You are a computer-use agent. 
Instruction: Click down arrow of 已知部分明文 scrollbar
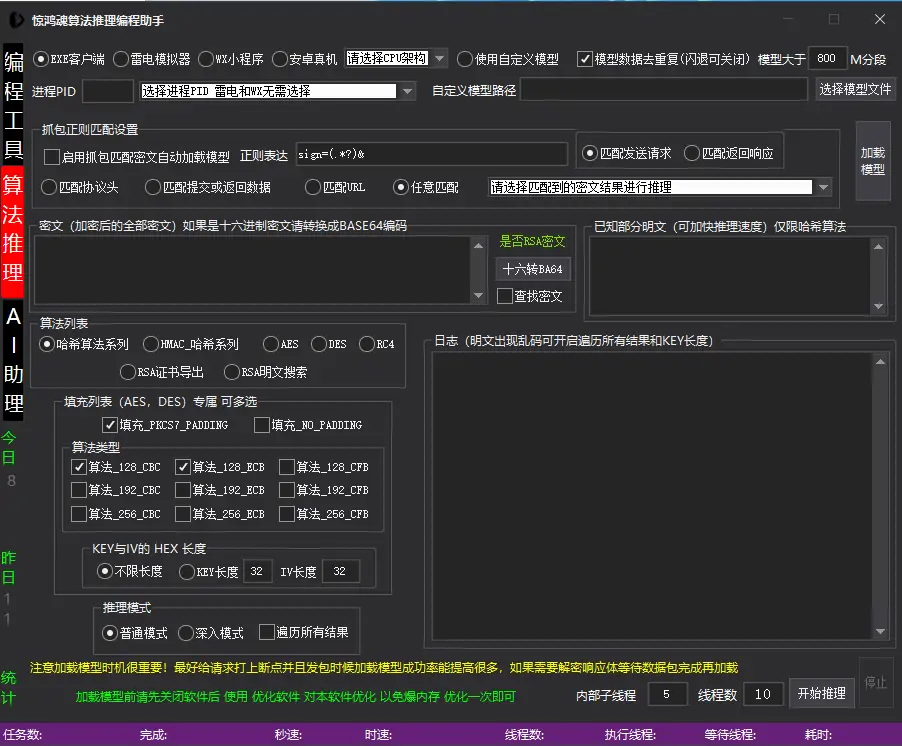878,307
